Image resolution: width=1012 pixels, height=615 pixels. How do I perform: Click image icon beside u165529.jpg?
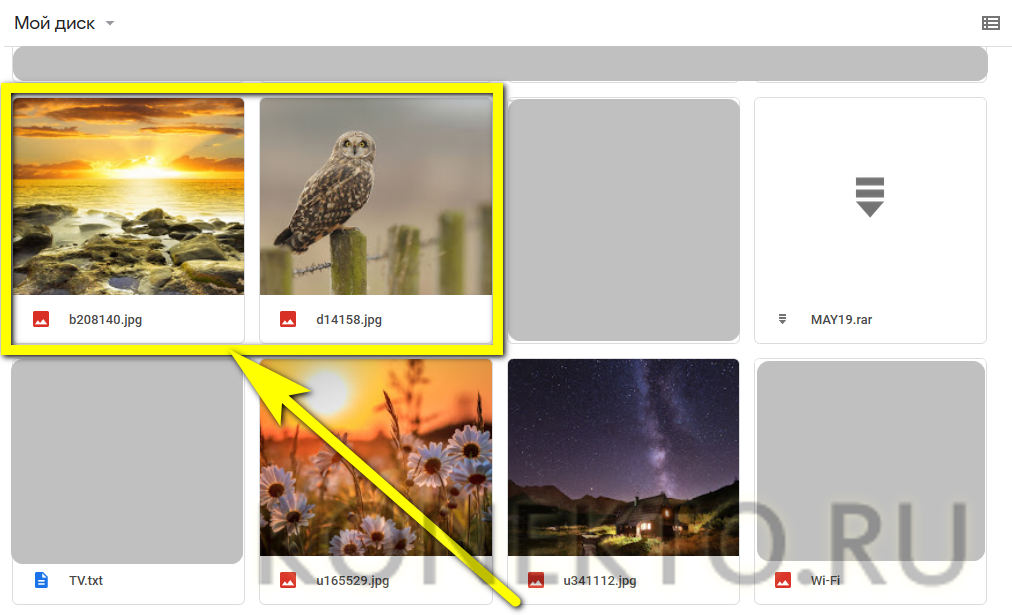288,580
